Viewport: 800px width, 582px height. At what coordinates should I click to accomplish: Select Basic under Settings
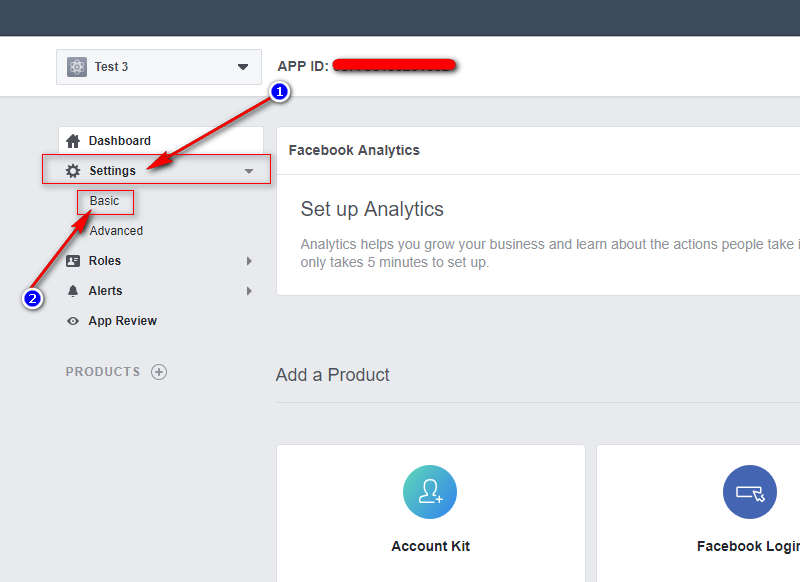104,201
